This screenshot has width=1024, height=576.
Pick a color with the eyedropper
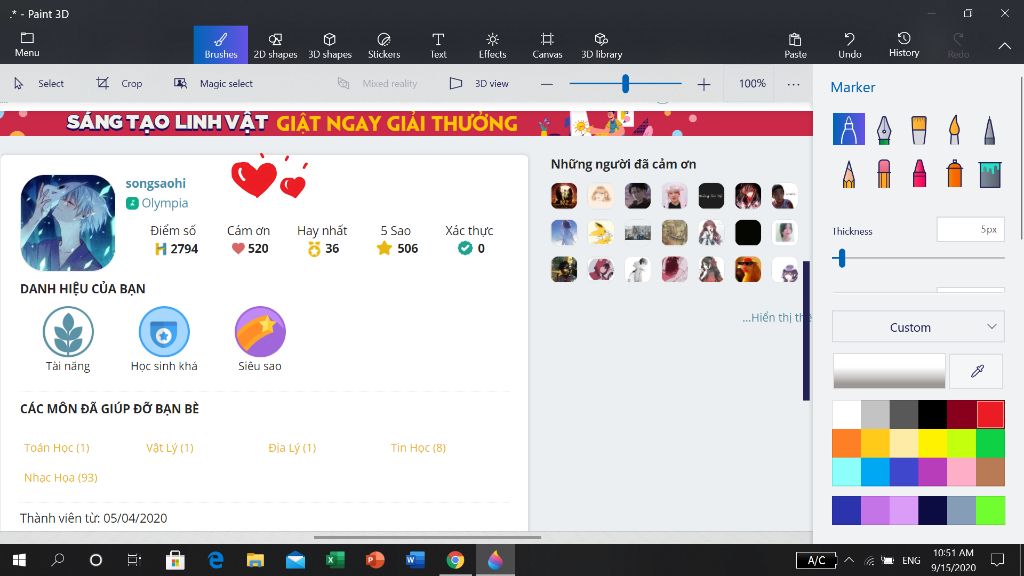[x=977, y=371]
